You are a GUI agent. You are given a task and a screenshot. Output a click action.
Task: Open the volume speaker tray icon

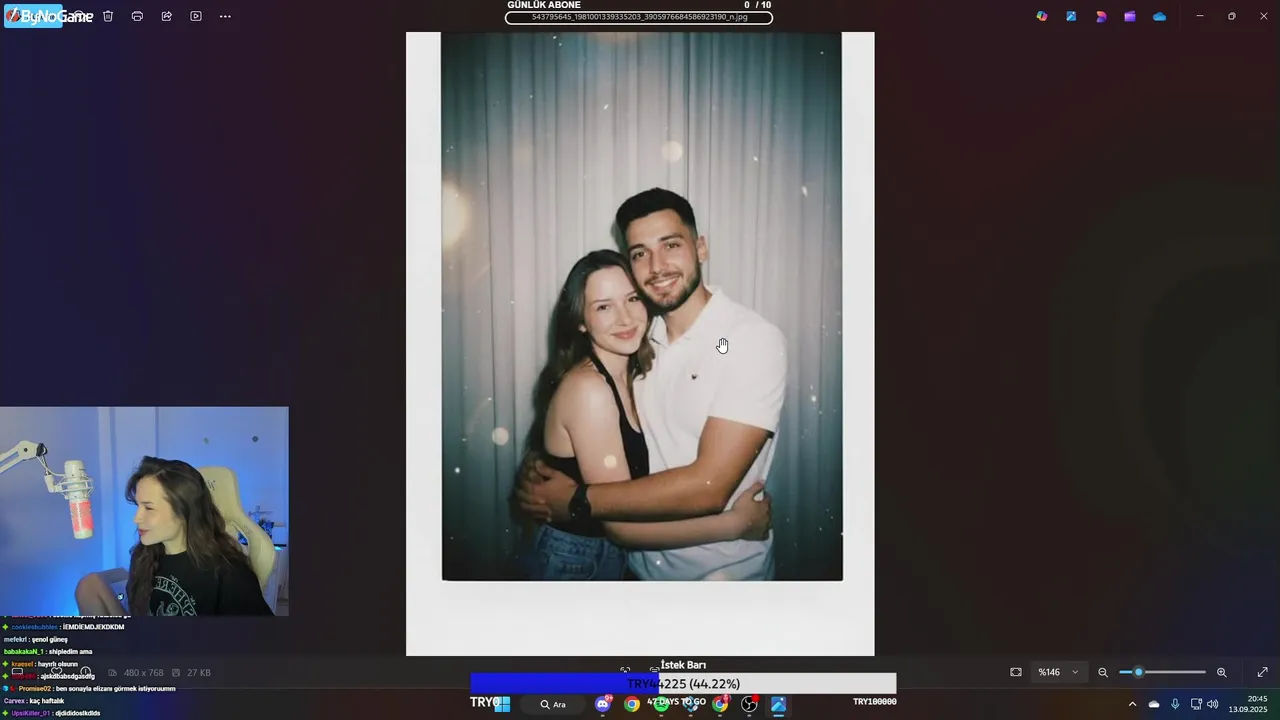pyautogui.click(x=1212, y=704)
